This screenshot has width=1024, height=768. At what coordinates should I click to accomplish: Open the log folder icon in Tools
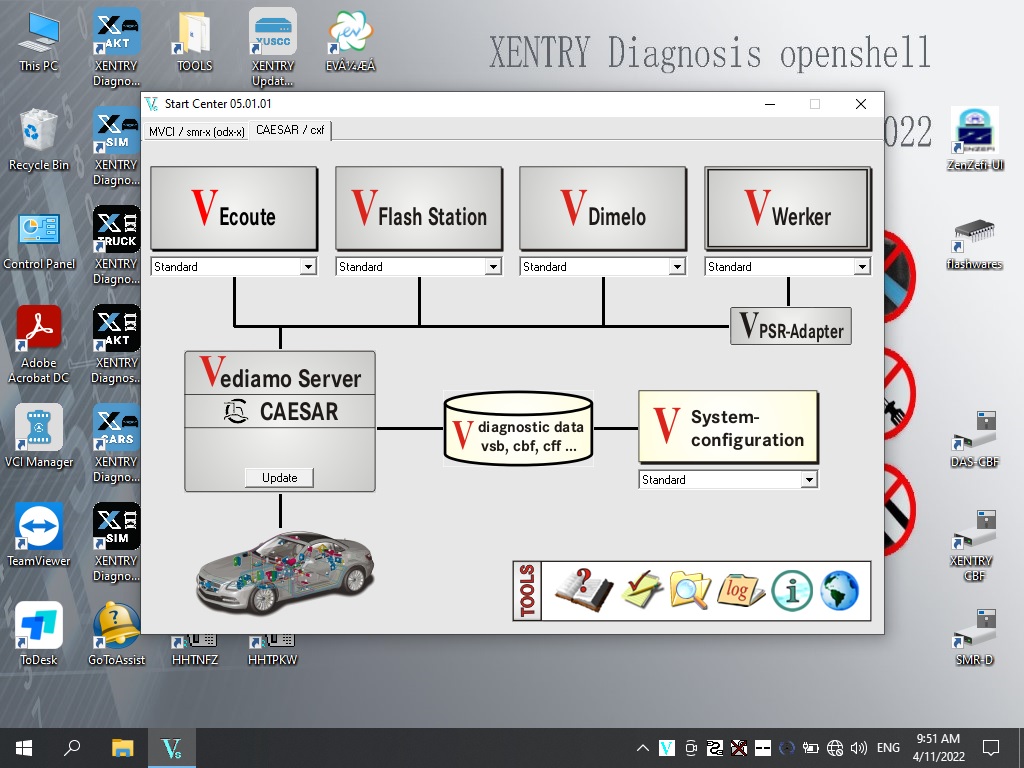coord(740,590)
